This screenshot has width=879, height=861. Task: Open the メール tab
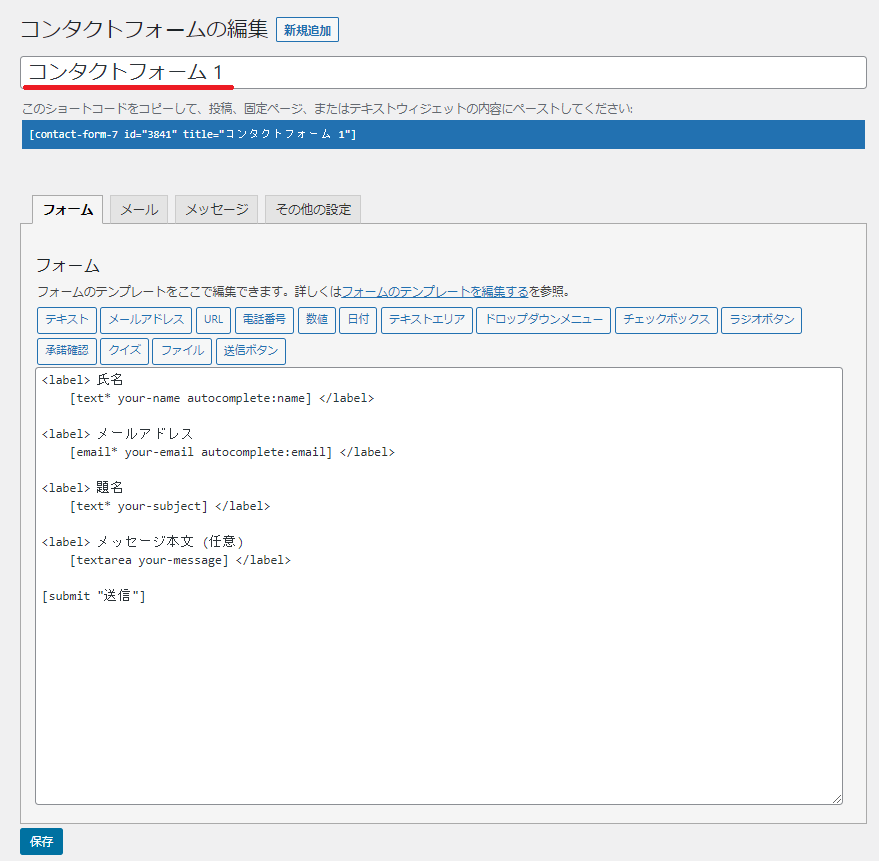[x=139, y=210]
